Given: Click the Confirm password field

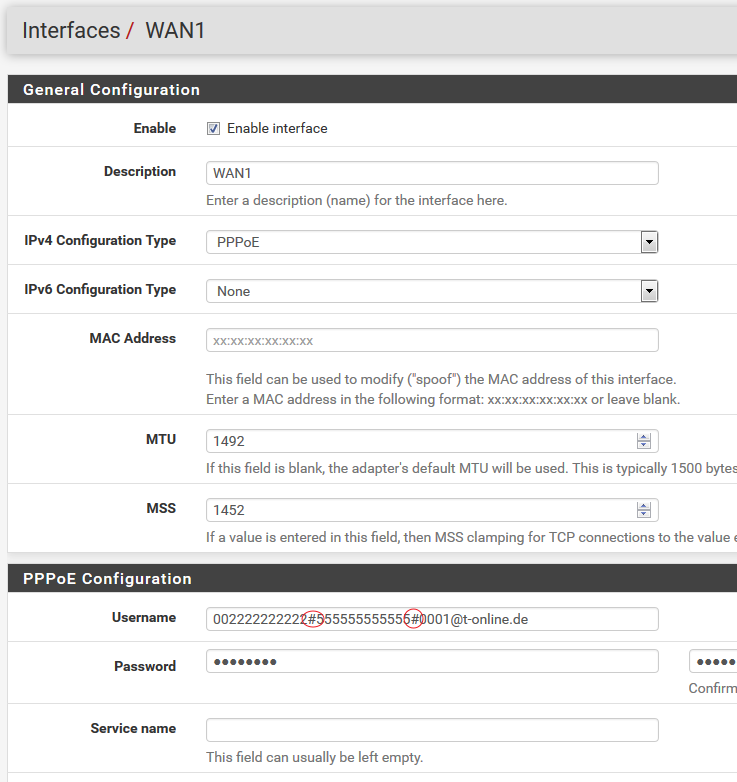Looking at the screenshot, I should [x=712, y=661].
